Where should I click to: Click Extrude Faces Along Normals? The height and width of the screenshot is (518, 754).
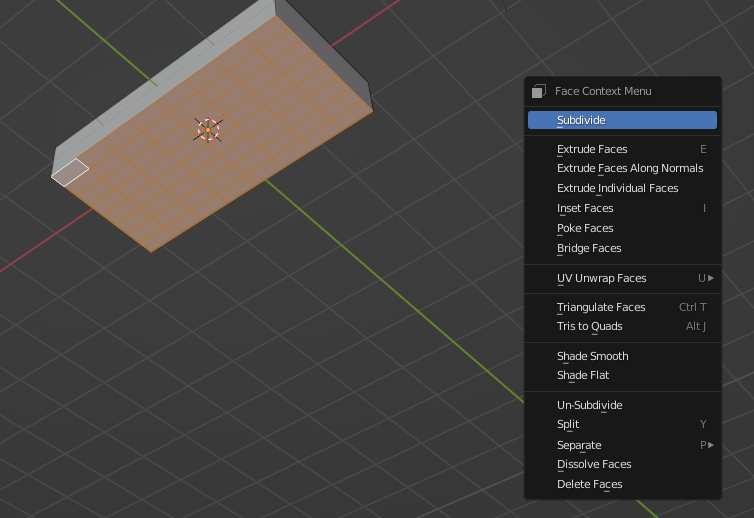point(622,168)
